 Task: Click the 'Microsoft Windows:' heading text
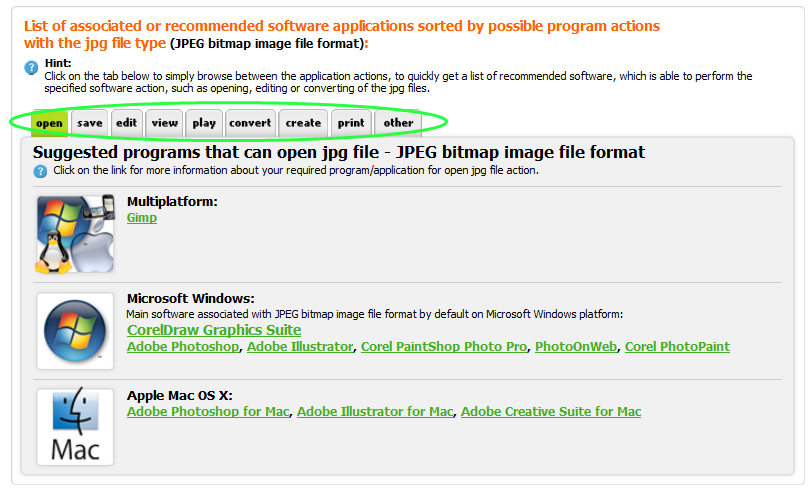pyautogui.click(x=191, y=298)
